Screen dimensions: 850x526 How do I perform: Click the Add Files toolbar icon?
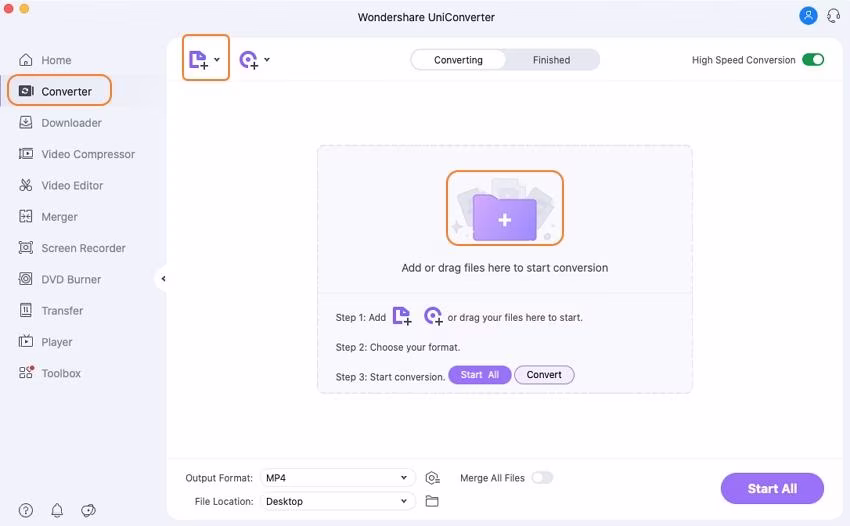click(x=198, y=60)
